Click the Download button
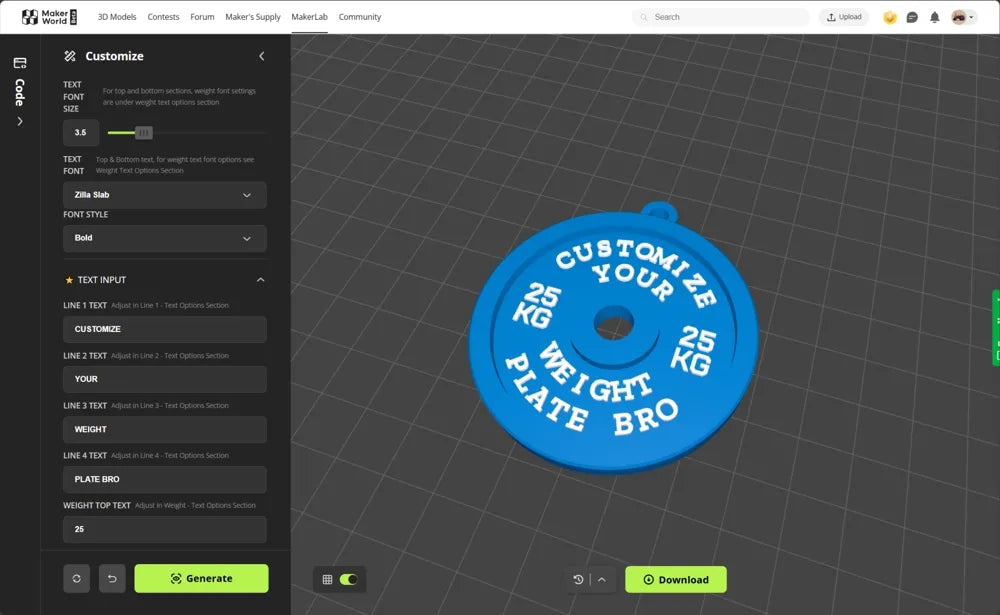Image resolution: width=1000 pixels, height=615 pixels. (676, 579)
